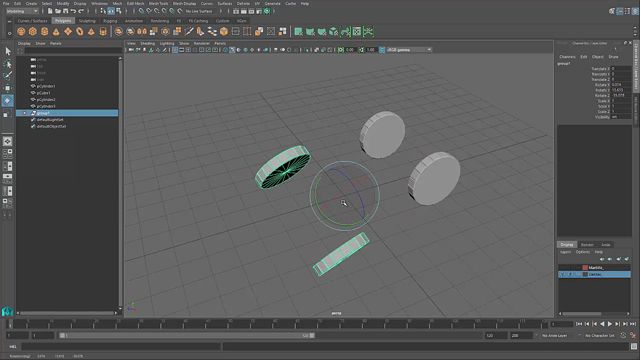
Task: Switch to the Rigging shelf tab
Action: [x=110, y=21]
